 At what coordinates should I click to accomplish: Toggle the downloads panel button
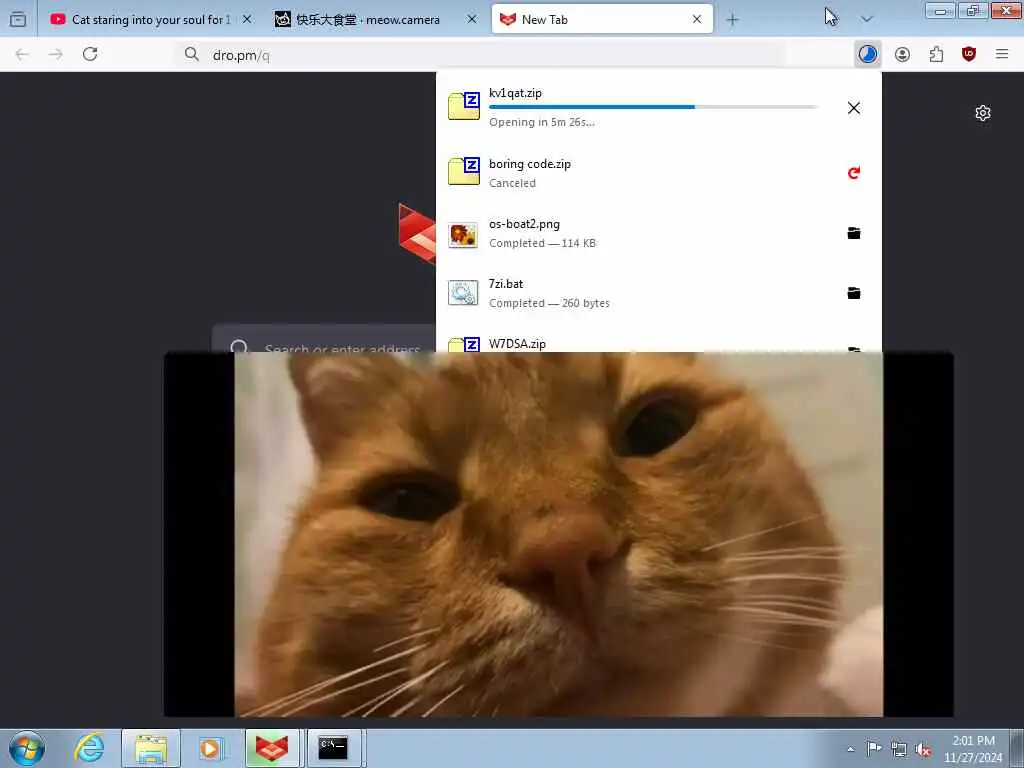(868, 54)
